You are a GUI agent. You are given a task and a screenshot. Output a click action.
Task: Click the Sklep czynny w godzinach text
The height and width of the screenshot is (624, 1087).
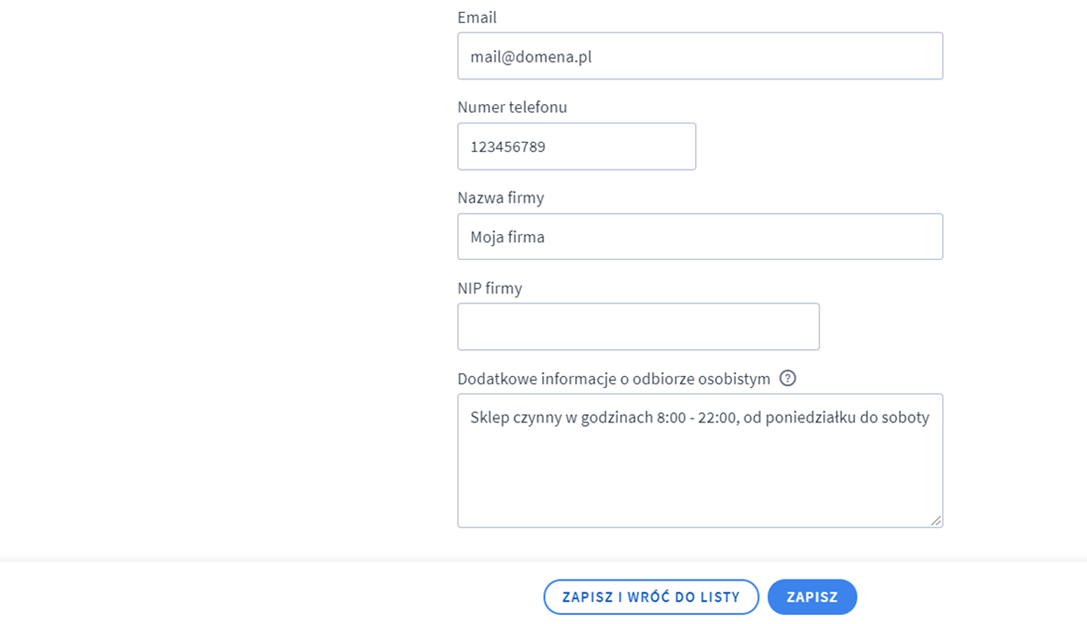560,417
